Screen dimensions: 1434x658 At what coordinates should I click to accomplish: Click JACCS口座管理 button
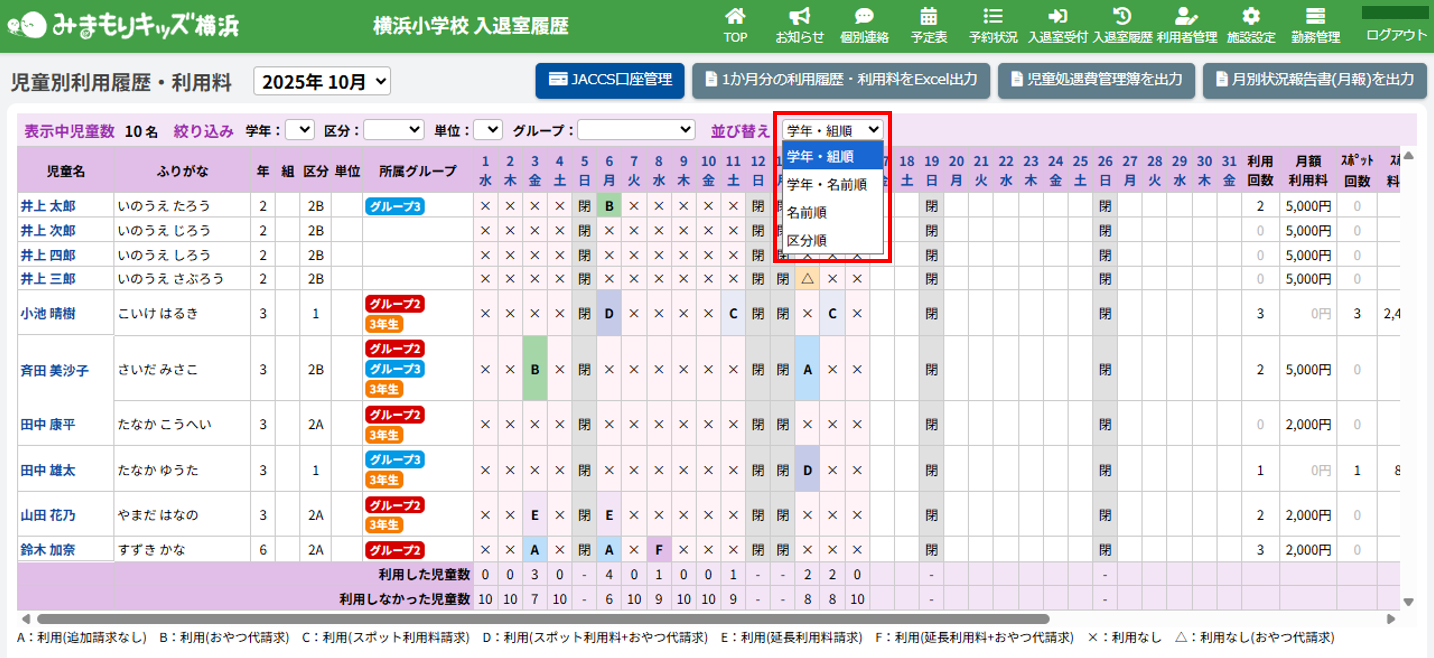pos(610,80)
